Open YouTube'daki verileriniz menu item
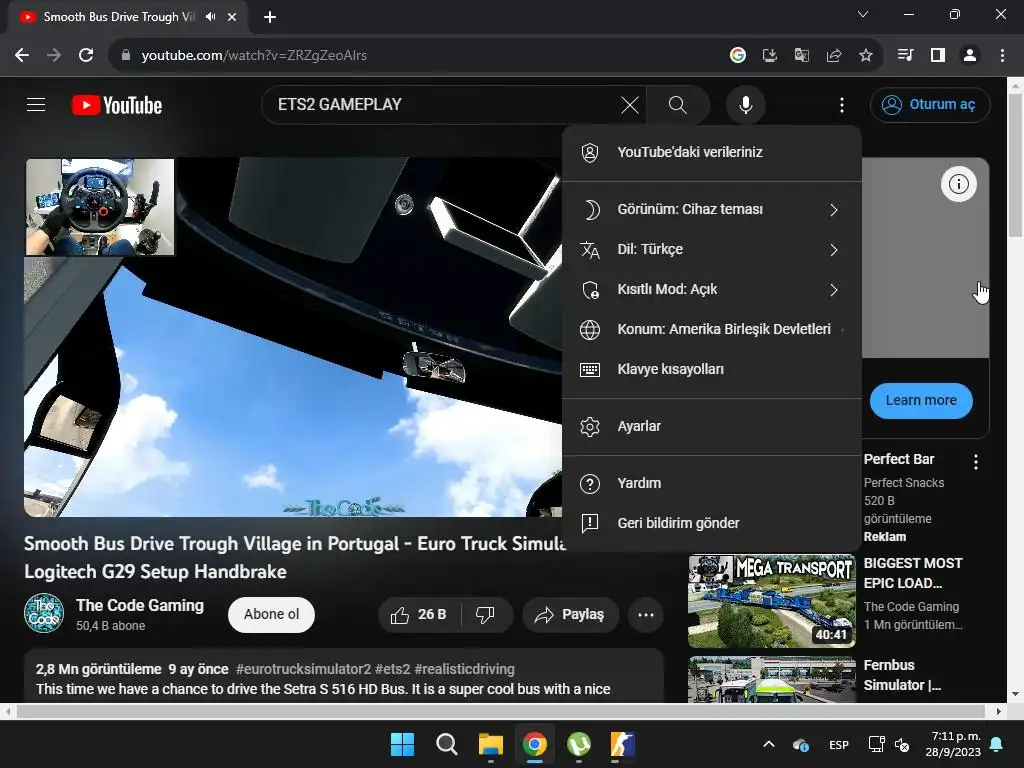Viewport: 1024px width, 768px height. (712, 153)
